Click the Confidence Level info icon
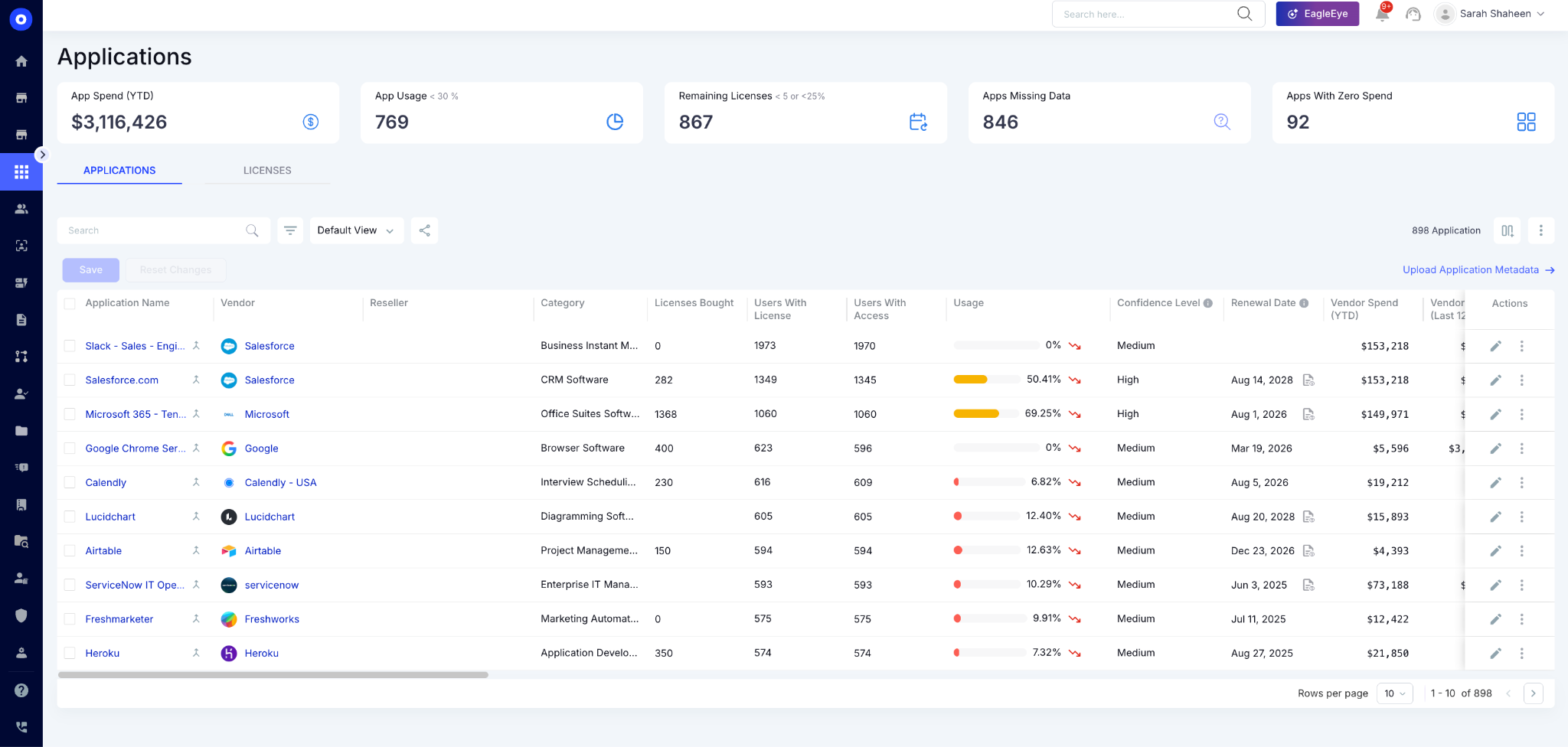 click(x=1208, y=303)
